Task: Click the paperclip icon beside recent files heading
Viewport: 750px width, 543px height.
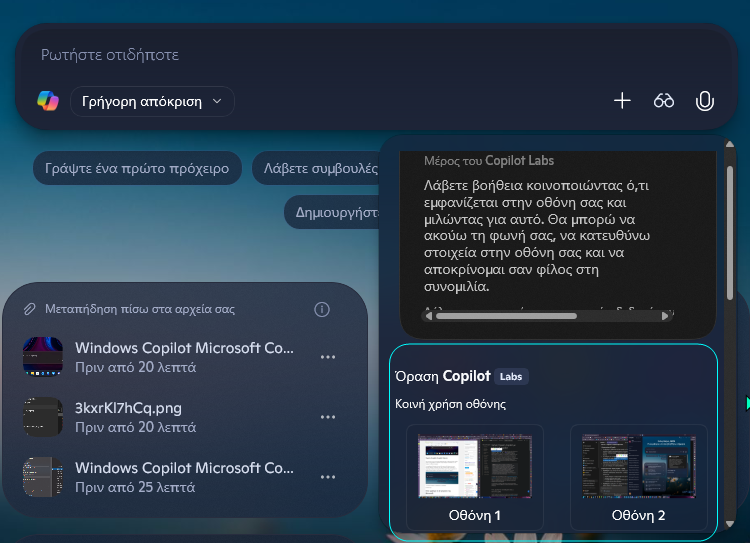Action: pos(30,309)
